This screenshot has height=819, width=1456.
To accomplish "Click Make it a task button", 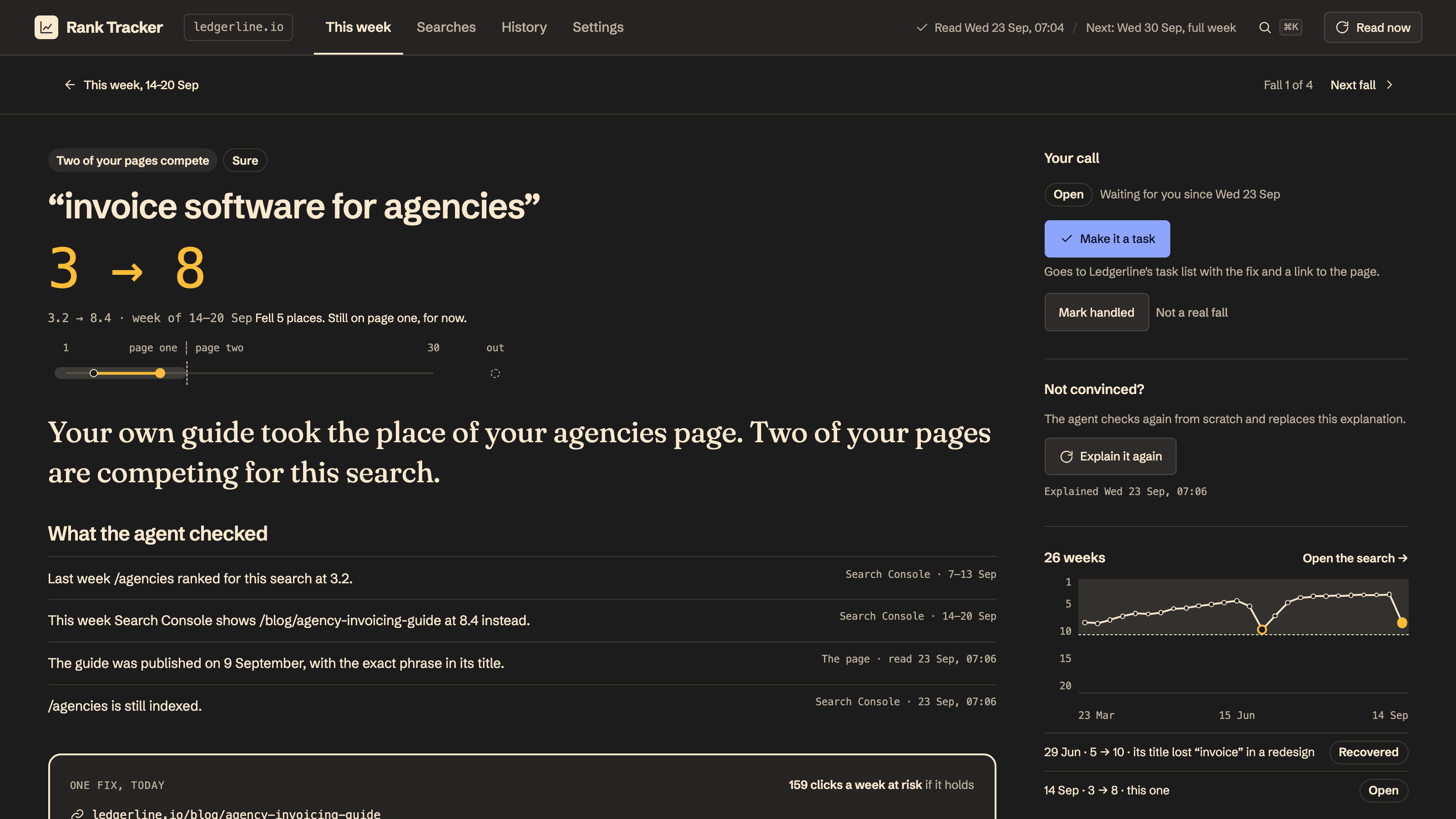I will 1107,238.
